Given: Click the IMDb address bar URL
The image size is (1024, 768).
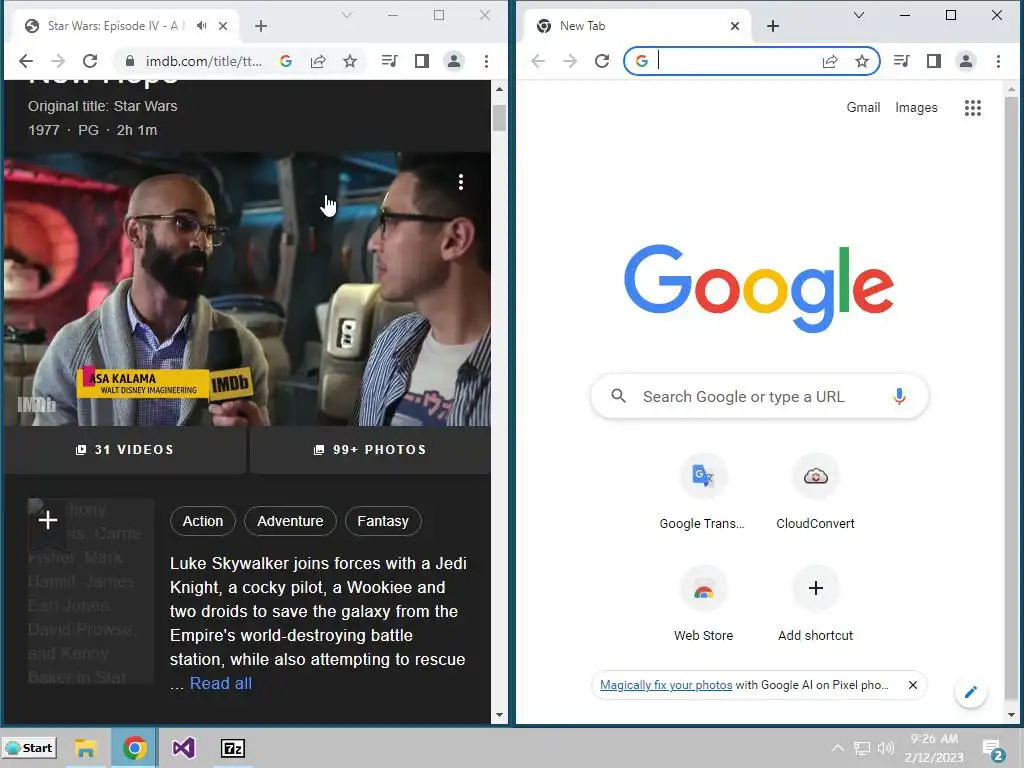Looking at the screenshot, I should (204, 61).
